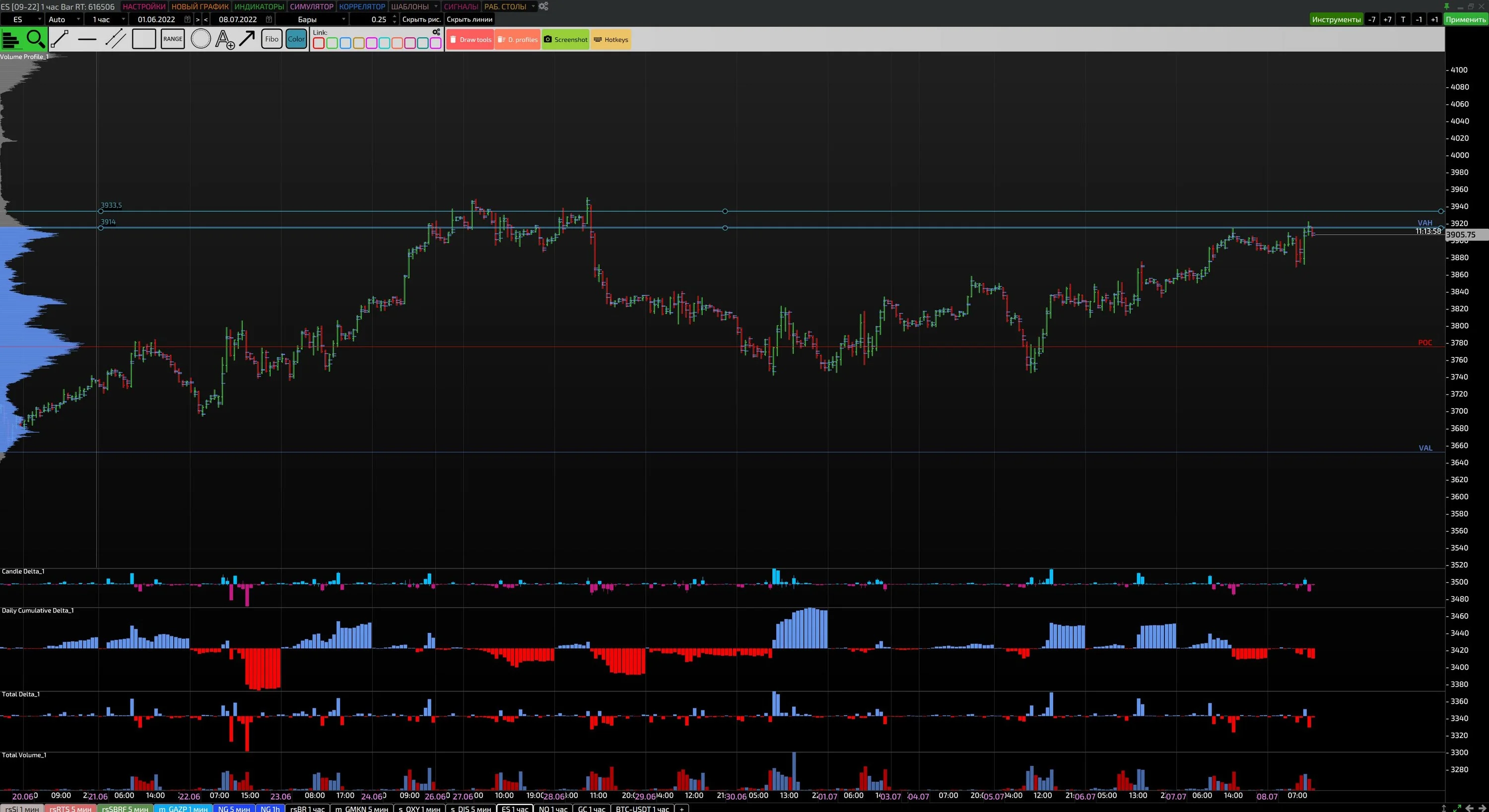Select the RANGE measuring tool
The height and width of the screenshot is (812, 1489).
(x=172, y=39)
